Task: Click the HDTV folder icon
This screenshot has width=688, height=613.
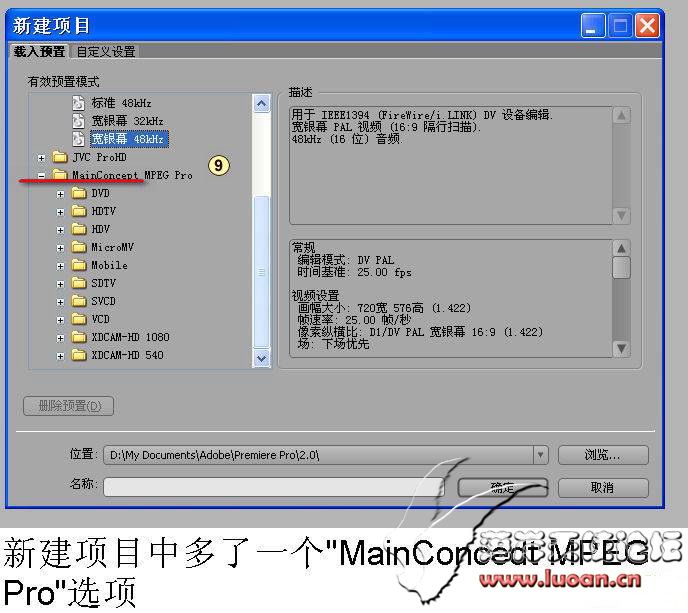Action: [x=79, y=211]
